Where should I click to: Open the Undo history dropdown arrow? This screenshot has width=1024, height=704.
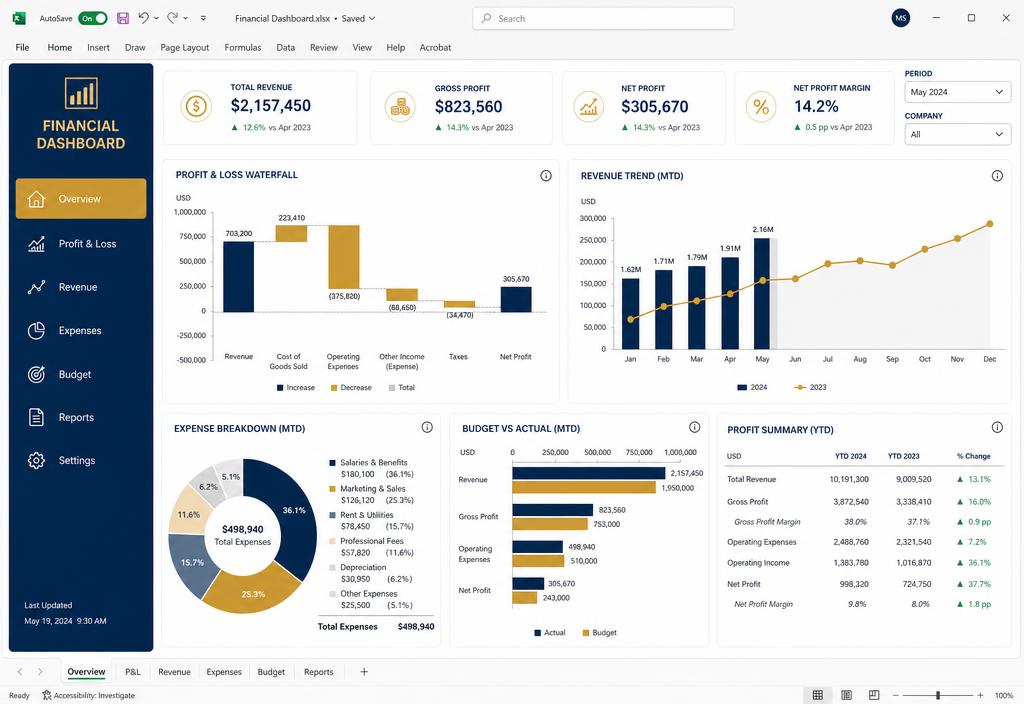pyautogui.click(x=156, y=18)
